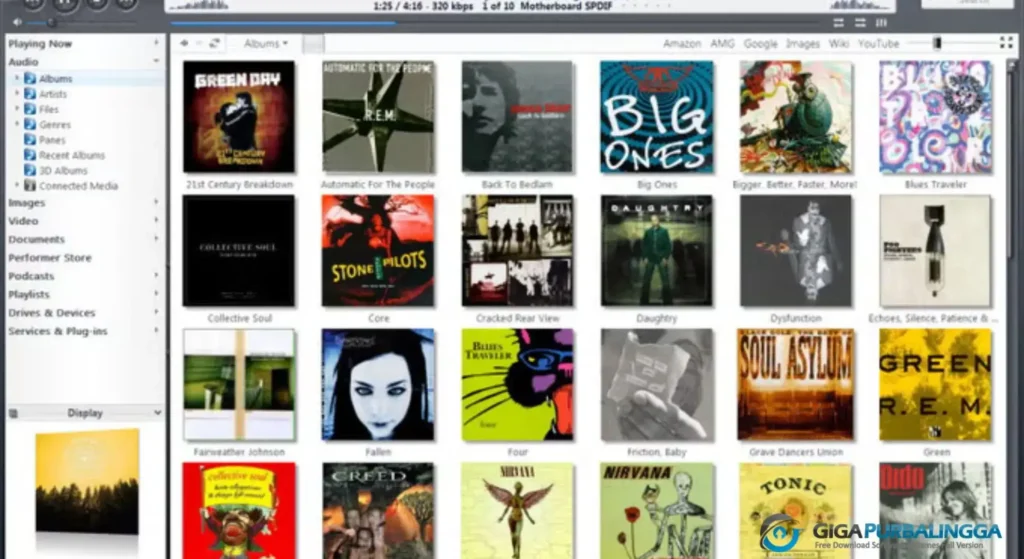The height and width of the screenshot is (559, 1024).
Task: Click the small icon left of Display header
Action: (x=13, y=413)
